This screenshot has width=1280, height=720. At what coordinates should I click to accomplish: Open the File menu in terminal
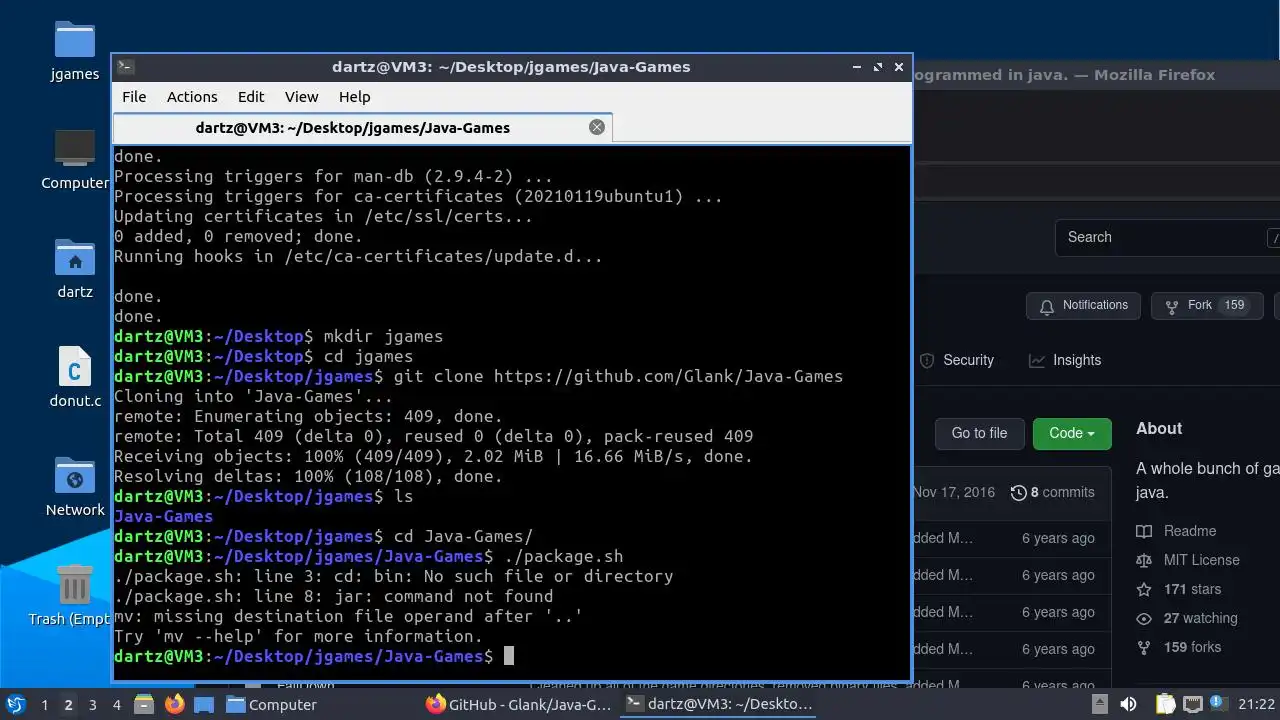coord(134,97)
